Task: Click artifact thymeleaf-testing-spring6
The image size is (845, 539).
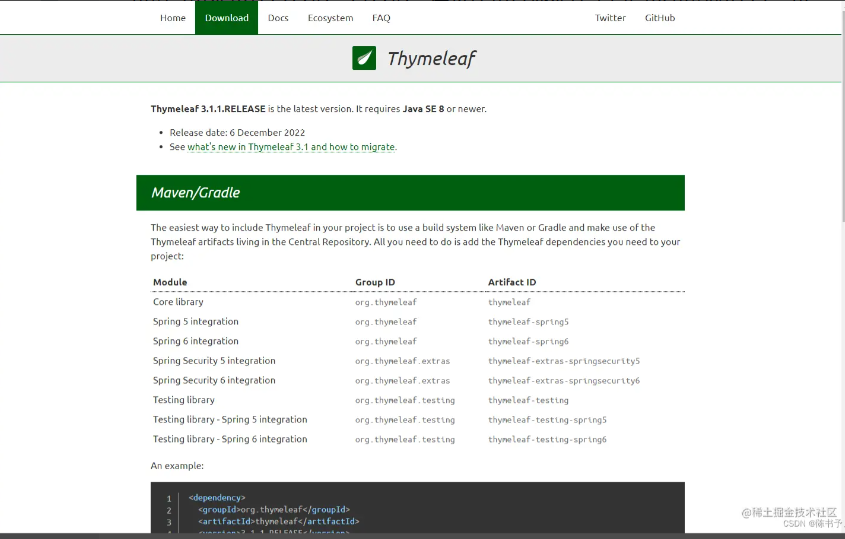Action: pyautogui.click(x=548, y=439)
